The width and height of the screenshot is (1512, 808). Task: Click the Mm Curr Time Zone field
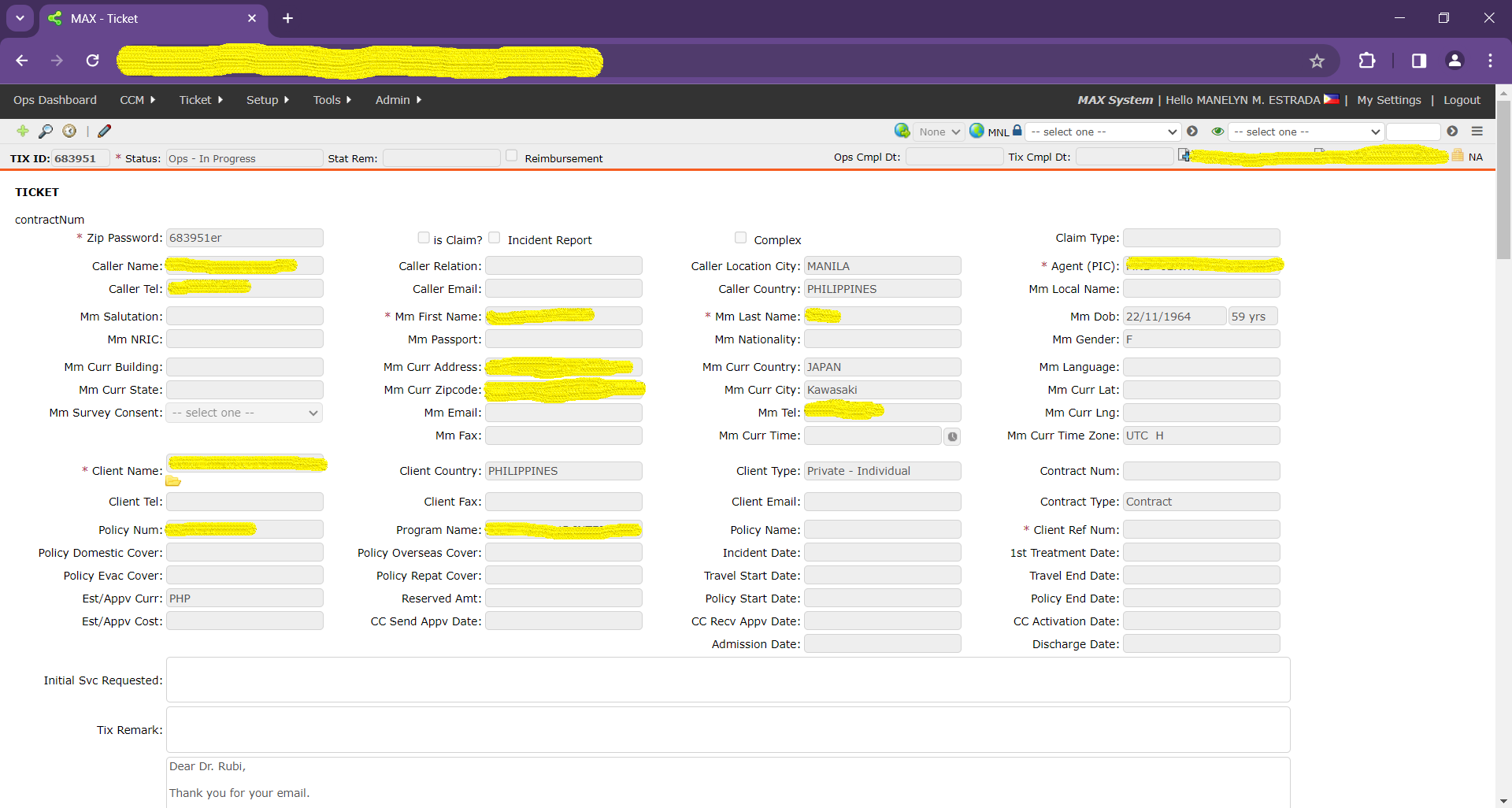coord(1201,436)
